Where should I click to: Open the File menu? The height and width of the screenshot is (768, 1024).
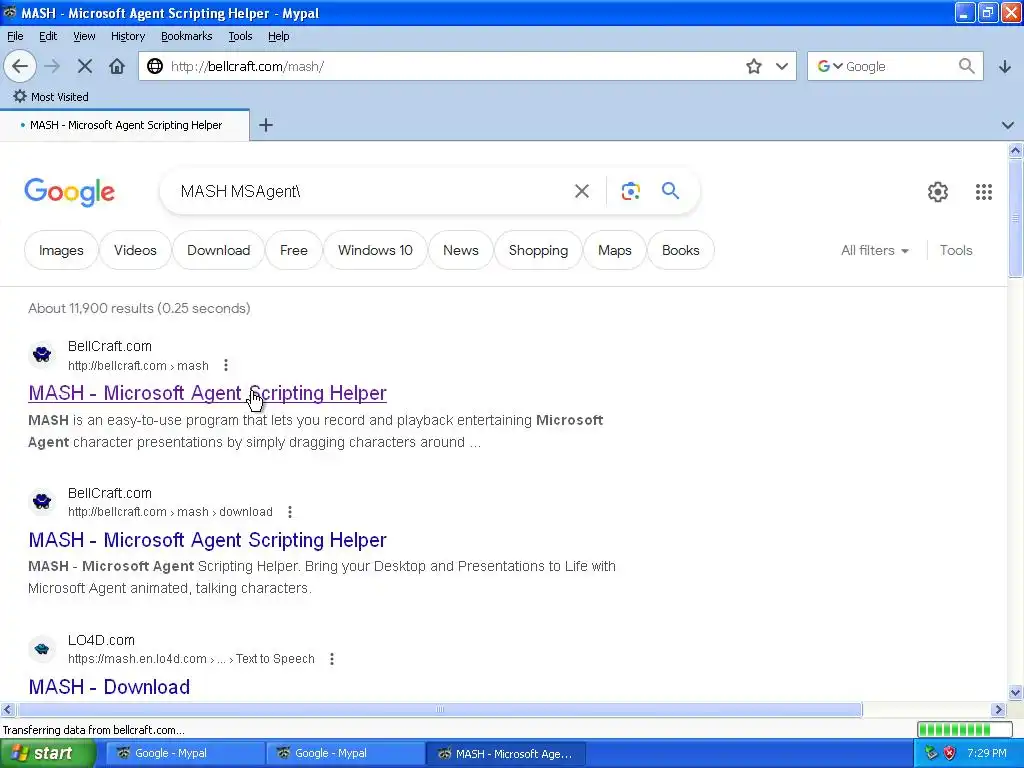(15, 36)
